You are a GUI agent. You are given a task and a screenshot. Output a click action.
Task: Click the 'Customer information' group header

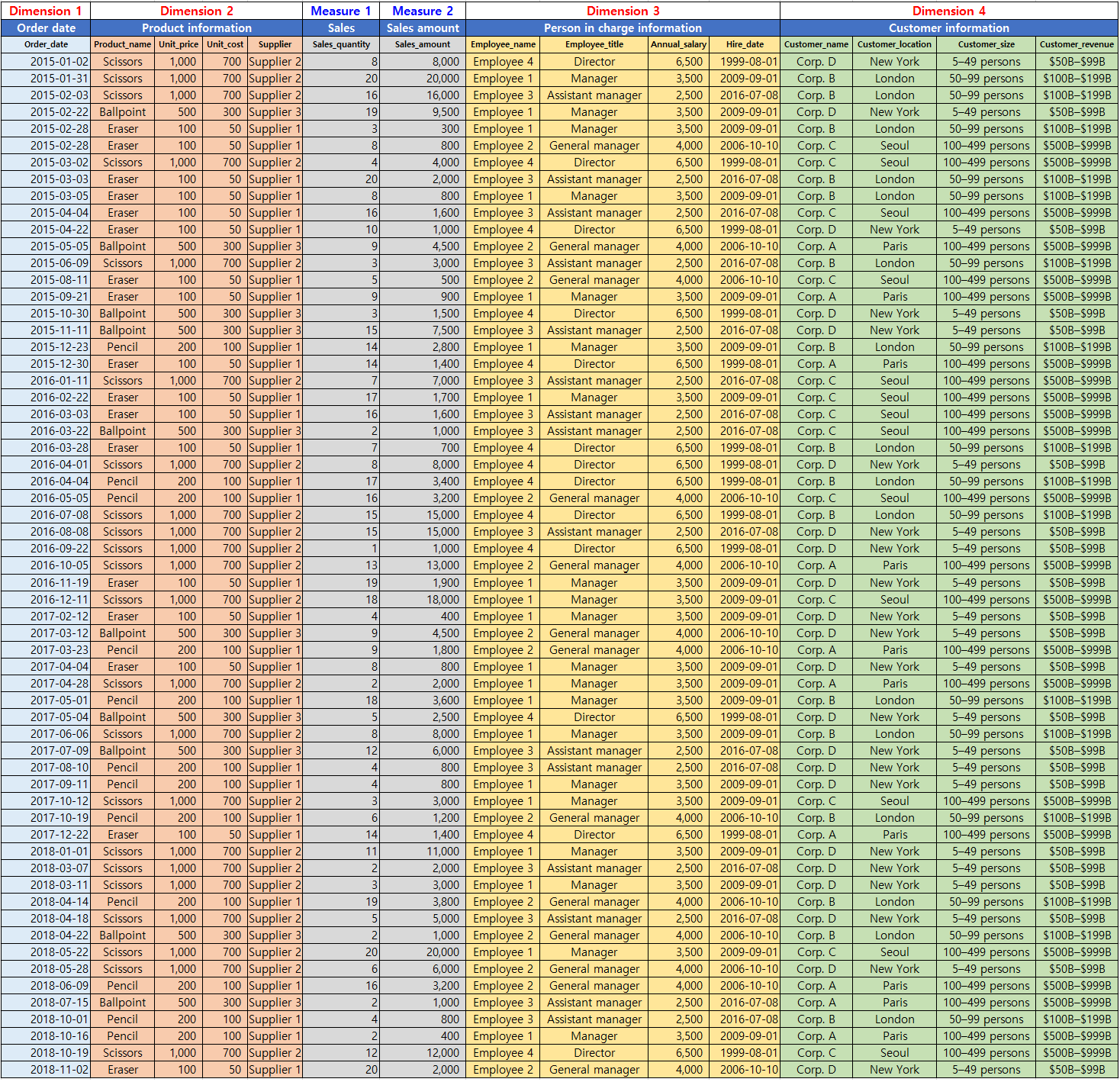pyautogui.click(x=949, y=27)
